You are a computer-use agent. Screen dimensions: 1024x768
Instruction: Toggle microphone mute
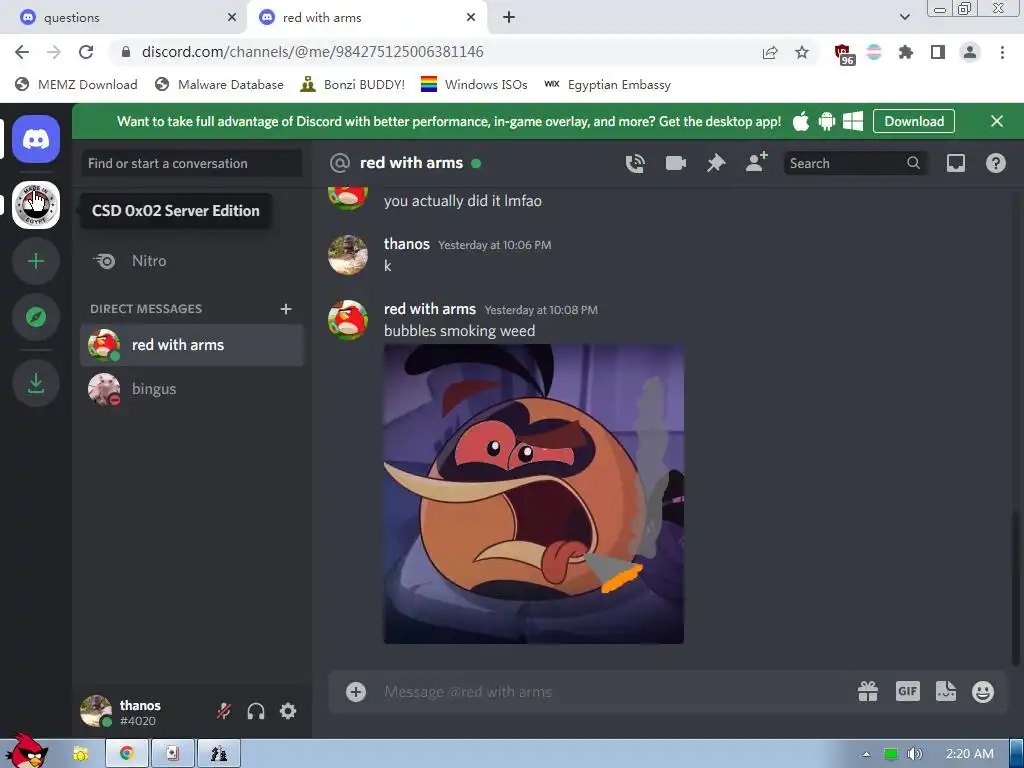coord(224,711)
